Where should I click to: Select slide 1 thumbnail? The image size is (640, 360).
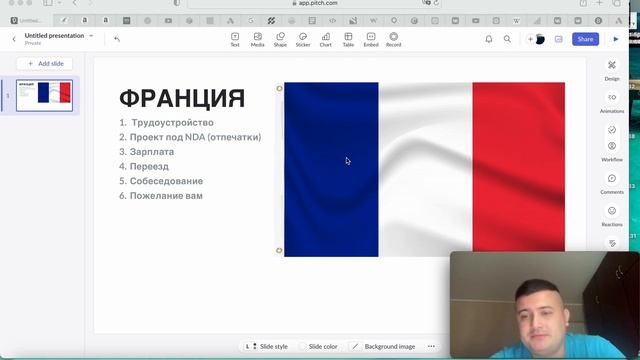click(x=44, y=96)
